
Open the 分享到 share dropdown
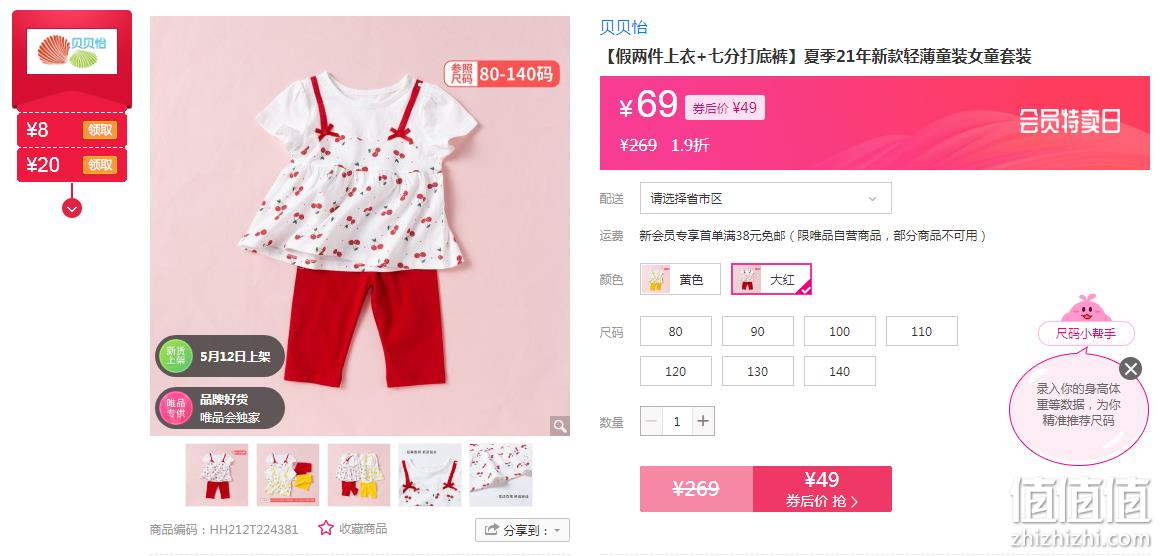522,530
